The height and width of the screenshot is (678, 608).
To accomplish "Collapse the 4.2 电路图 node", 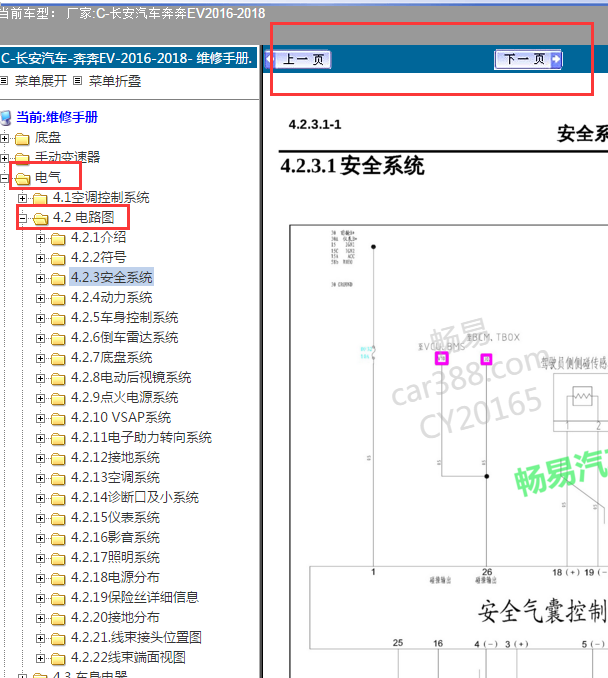I will [x=22, y=218].
